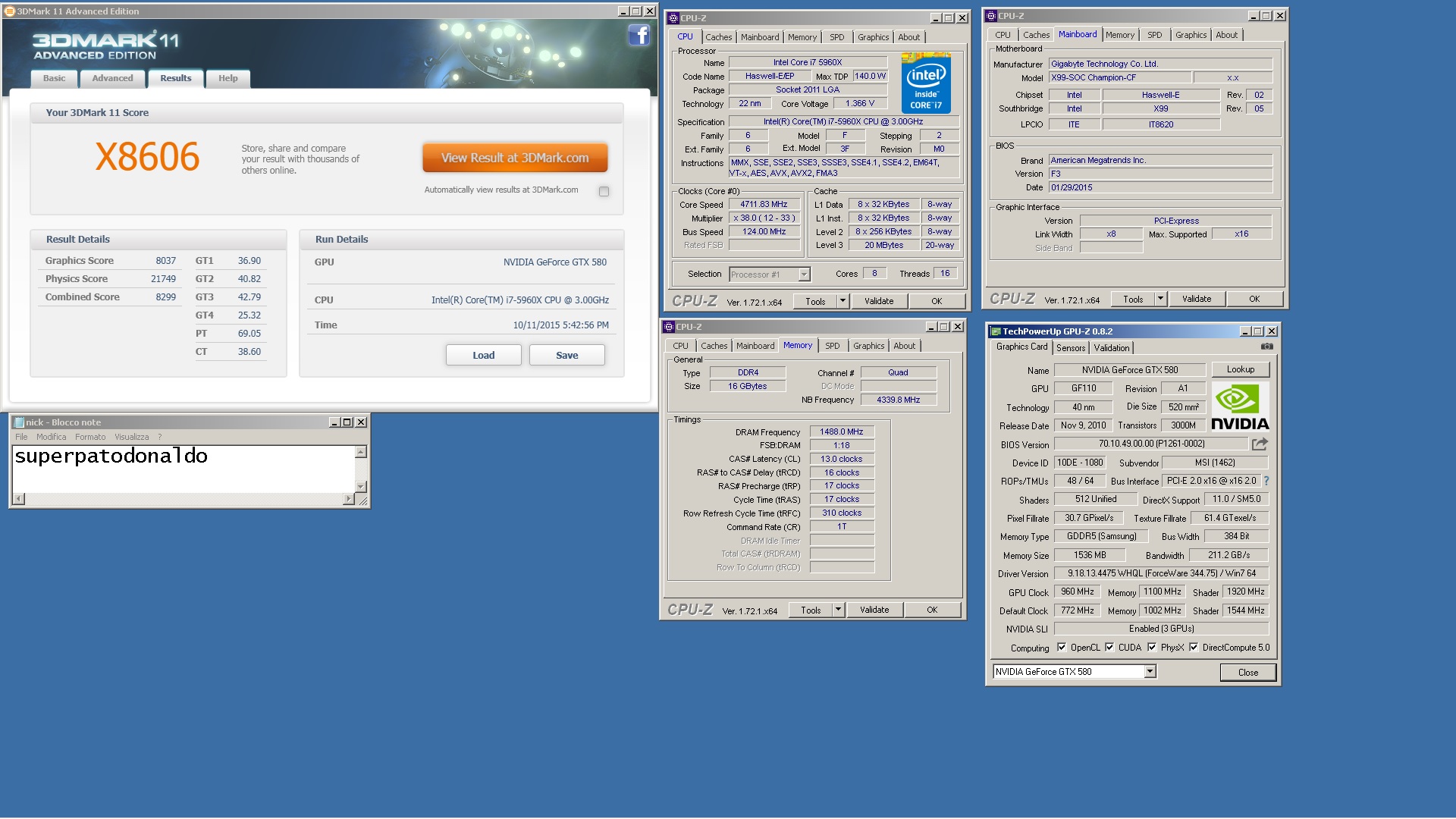Open the ? menu in Notepad
The width and height of the screenshot is (1456, 819).
pyautogui.click(x=160, y=437)
